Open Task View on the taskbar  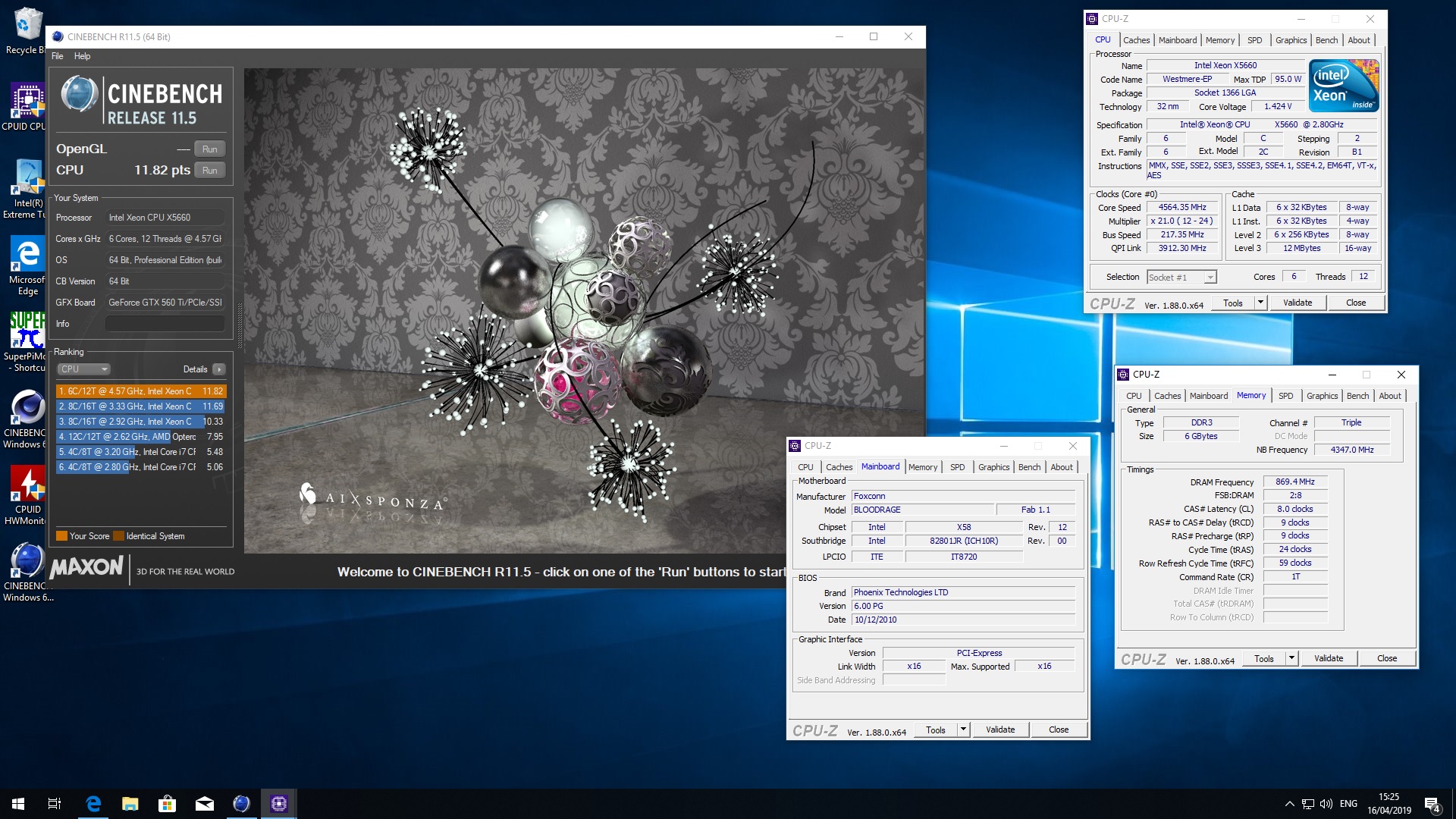(x=55, y=804)
